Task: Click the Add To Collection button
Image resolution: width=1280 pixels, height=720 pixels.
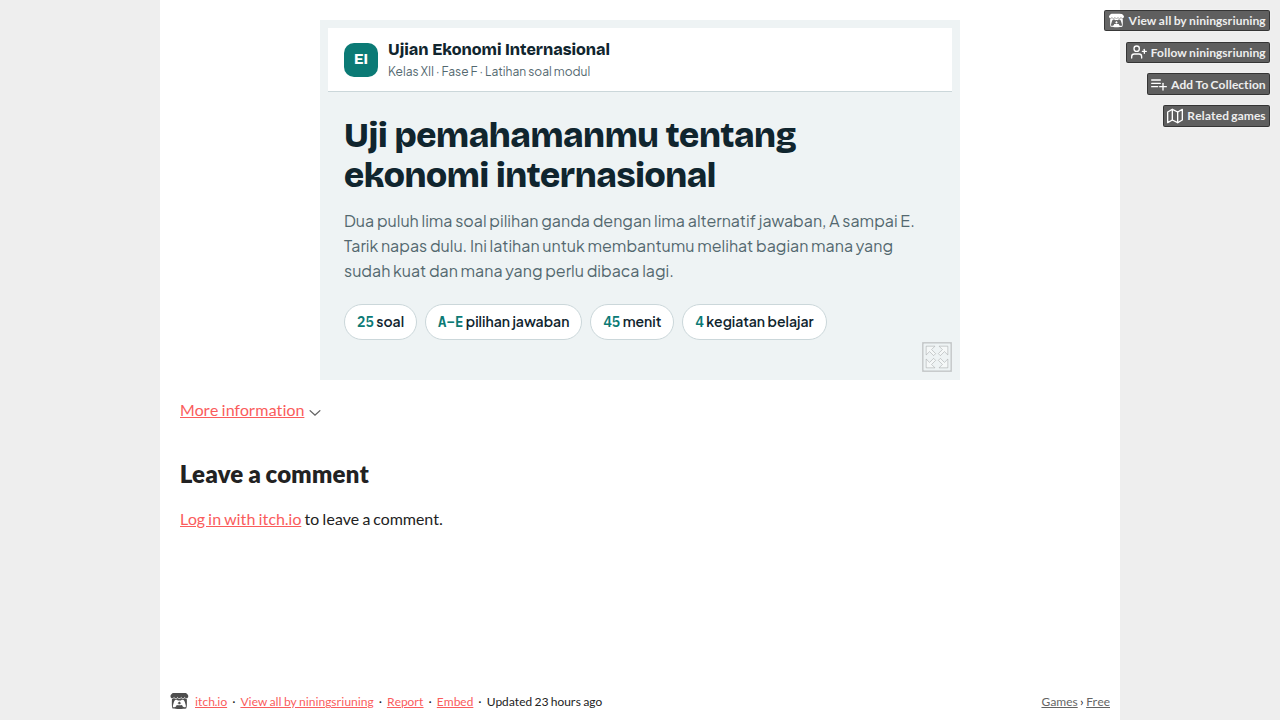Action: pyautogui.click(x=1208, y=85)
